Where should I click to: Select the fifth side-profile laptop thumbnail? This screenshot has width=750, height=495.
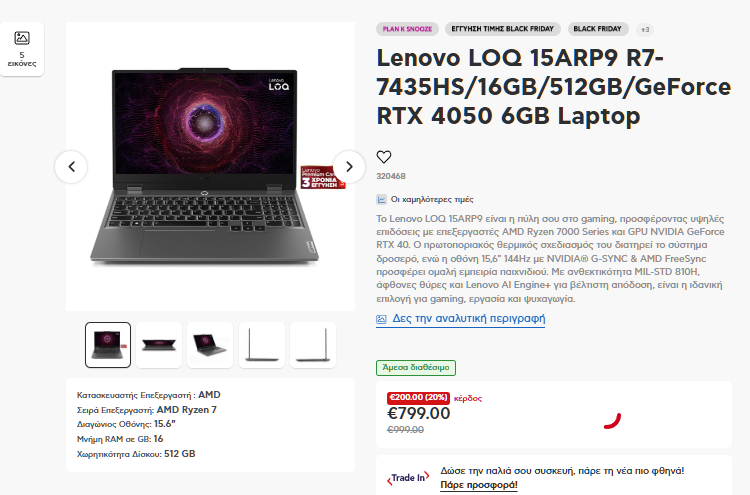(x=313, y=345)
